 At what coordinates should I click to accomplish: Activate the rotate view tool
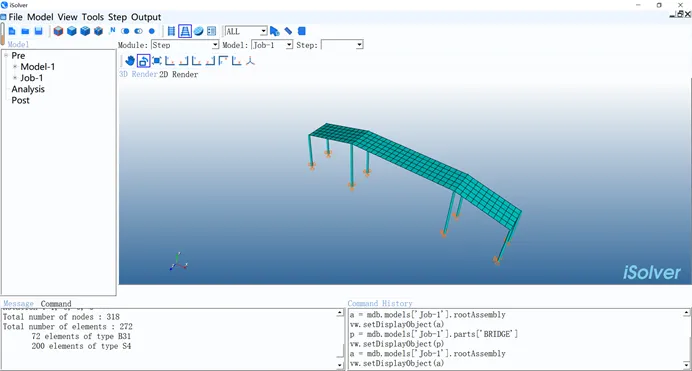tap(143, 61)
